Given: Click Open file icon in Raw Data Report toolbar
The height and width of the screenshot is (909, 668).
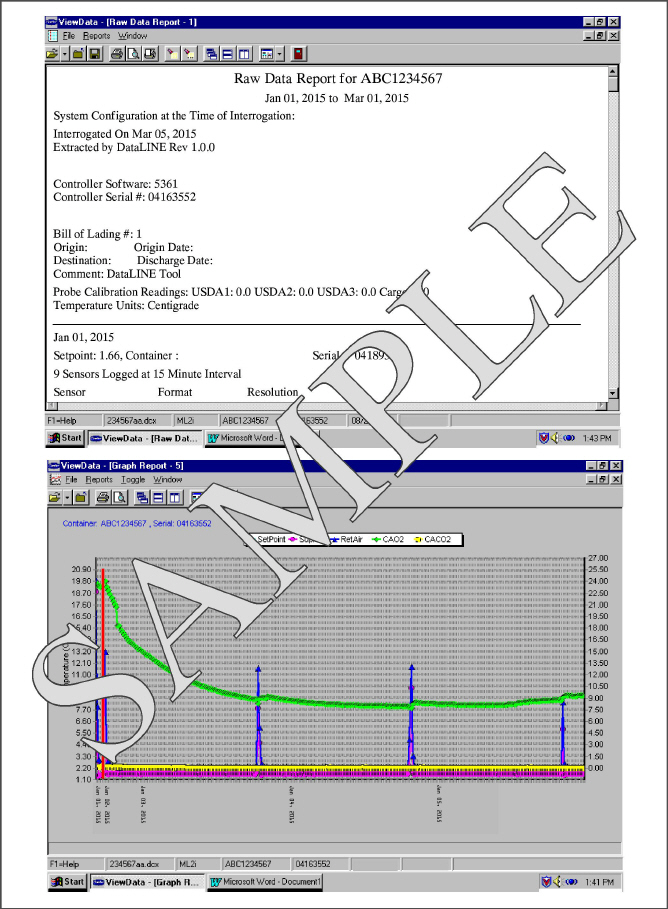Looking at the screenshot, I should coord(52,54).
